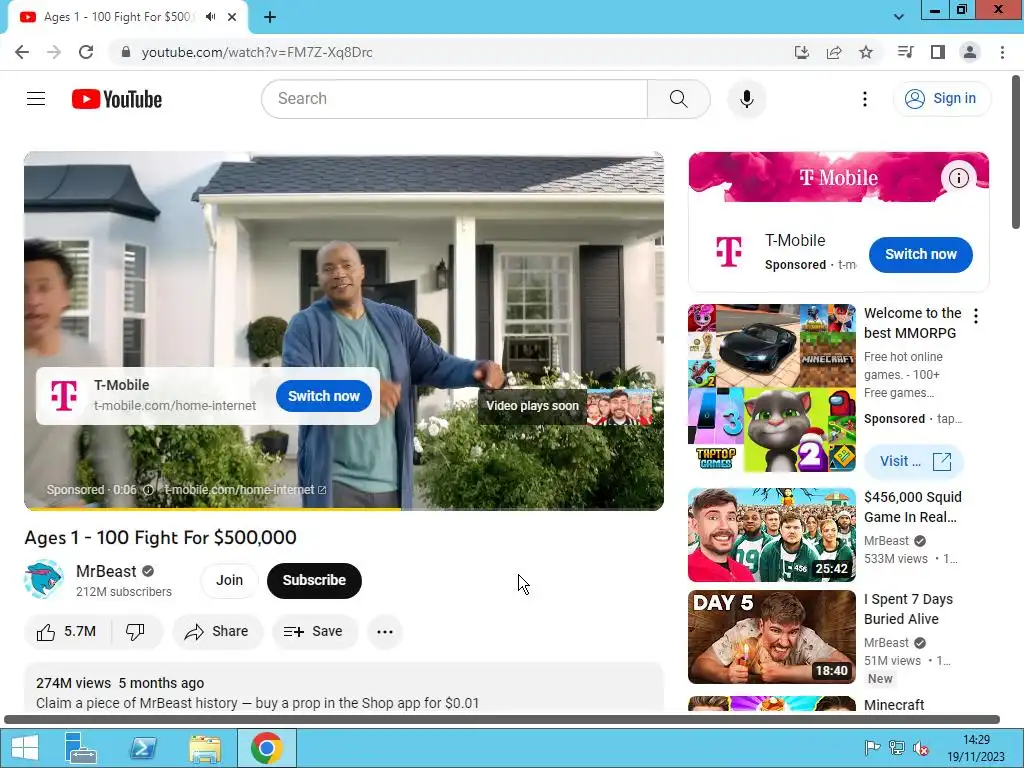Click the Sign in button
This screenshot has width=1024, height=768.
pos(941,99)
